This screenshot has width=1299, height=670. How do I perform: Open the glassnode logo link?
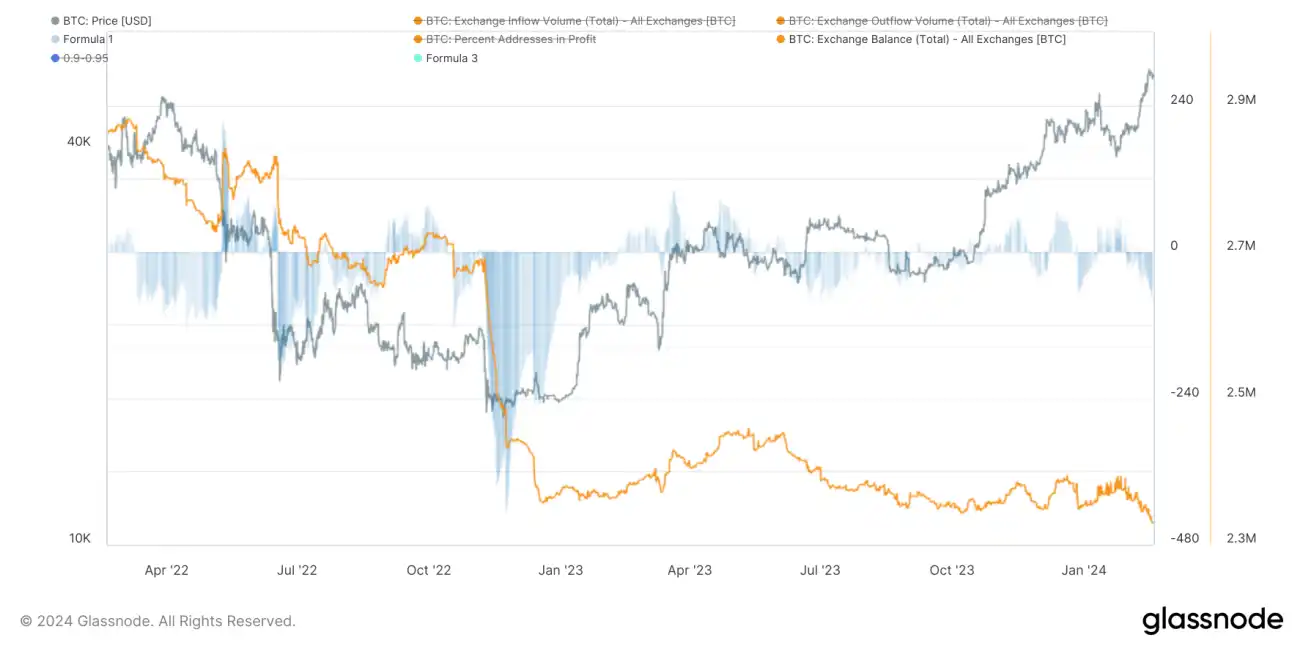coord(1212,620)
